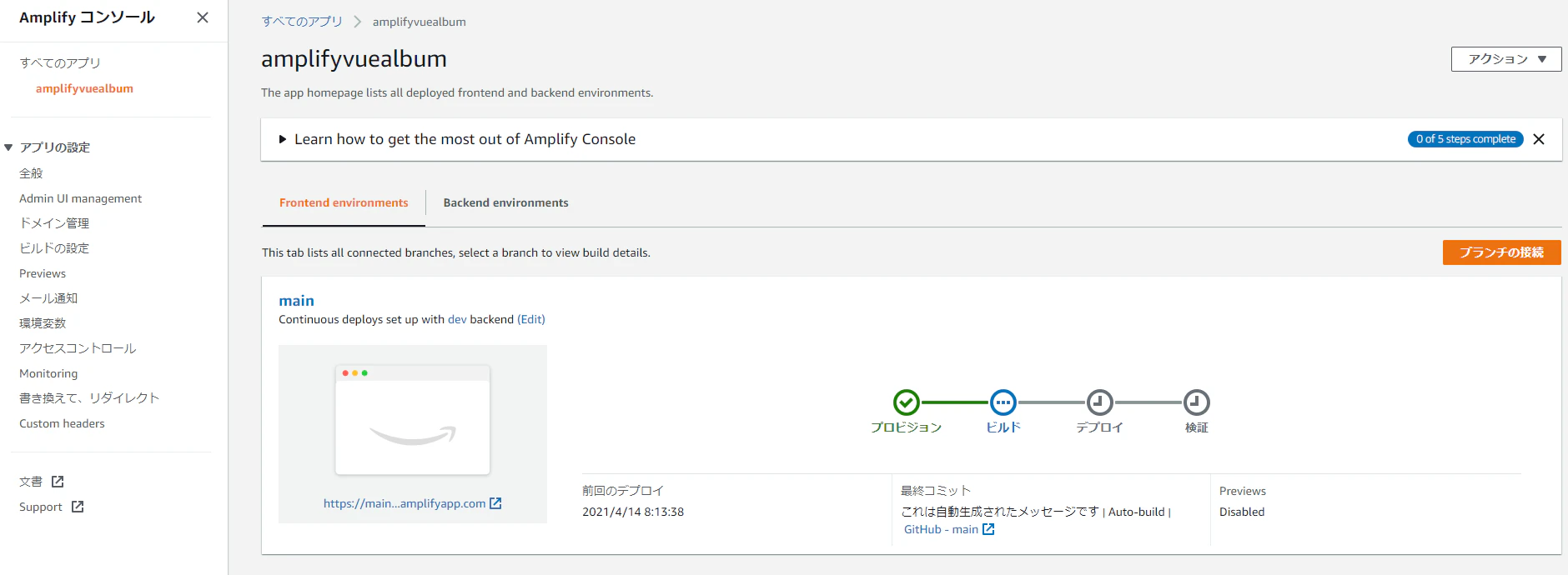Click the blue build step progress icon
1568x575 pixels.
click(1003, 402)
